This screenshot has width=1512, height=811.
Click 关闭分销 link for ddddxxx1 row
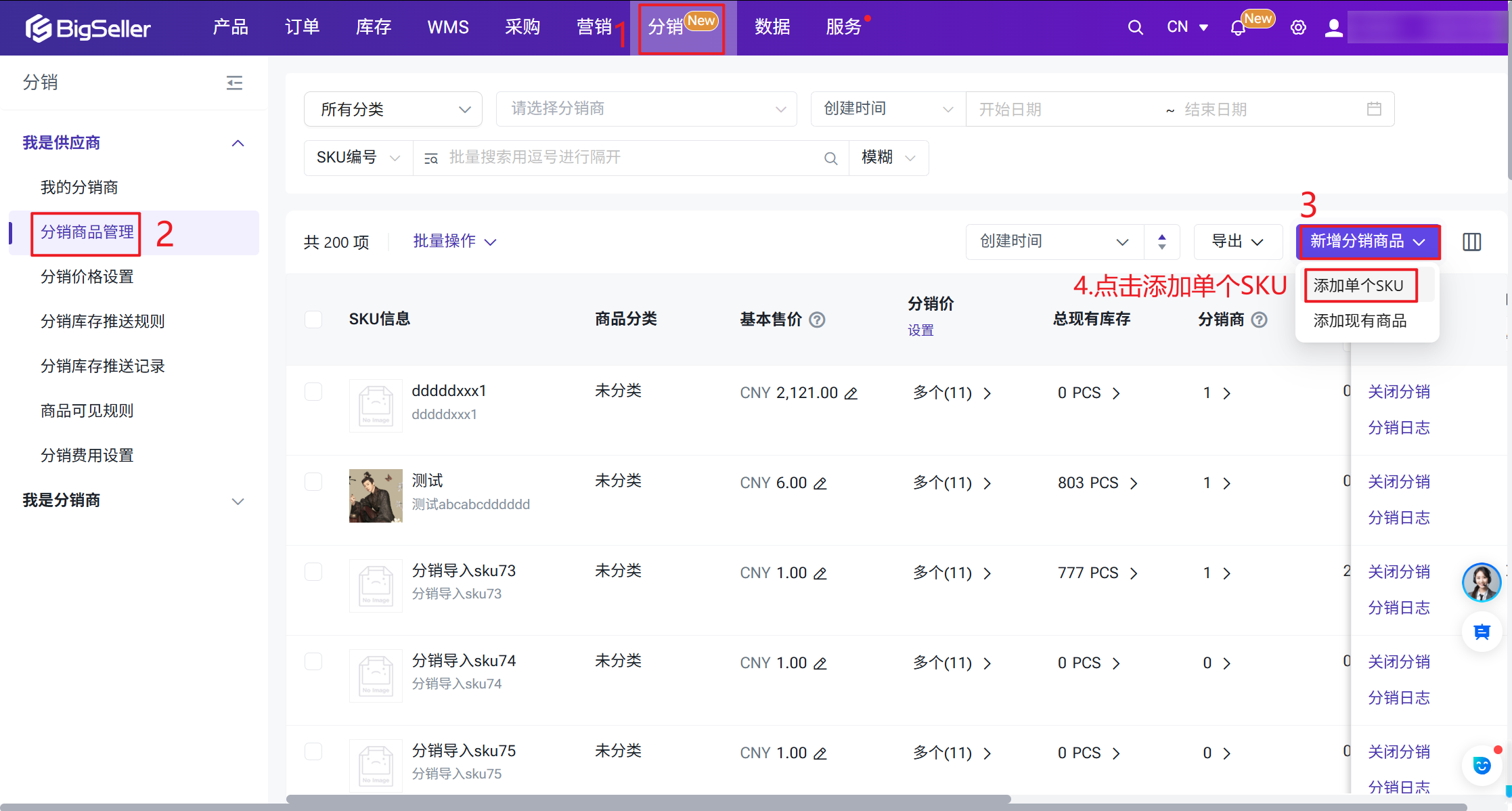1398,392
